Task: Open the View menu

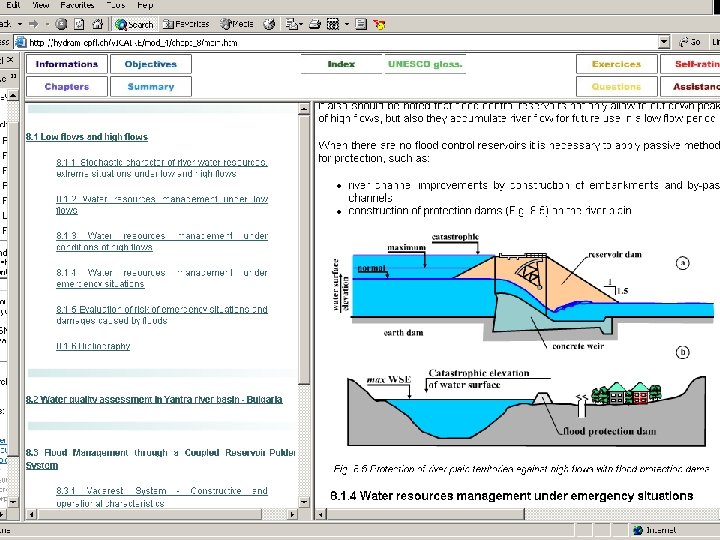Action: tap(41, 5)
